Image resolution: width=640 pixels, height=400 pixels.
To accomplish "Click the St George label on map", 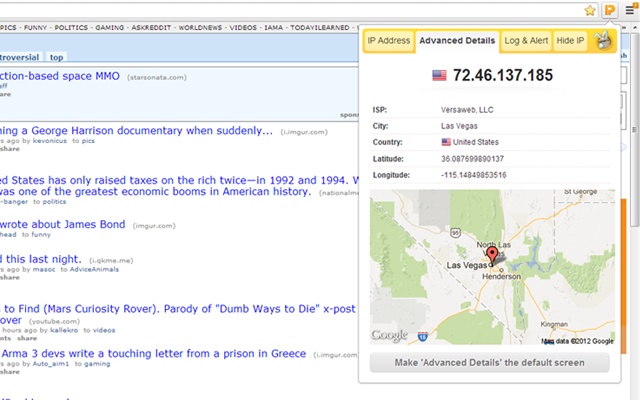I will click(580, 191).
